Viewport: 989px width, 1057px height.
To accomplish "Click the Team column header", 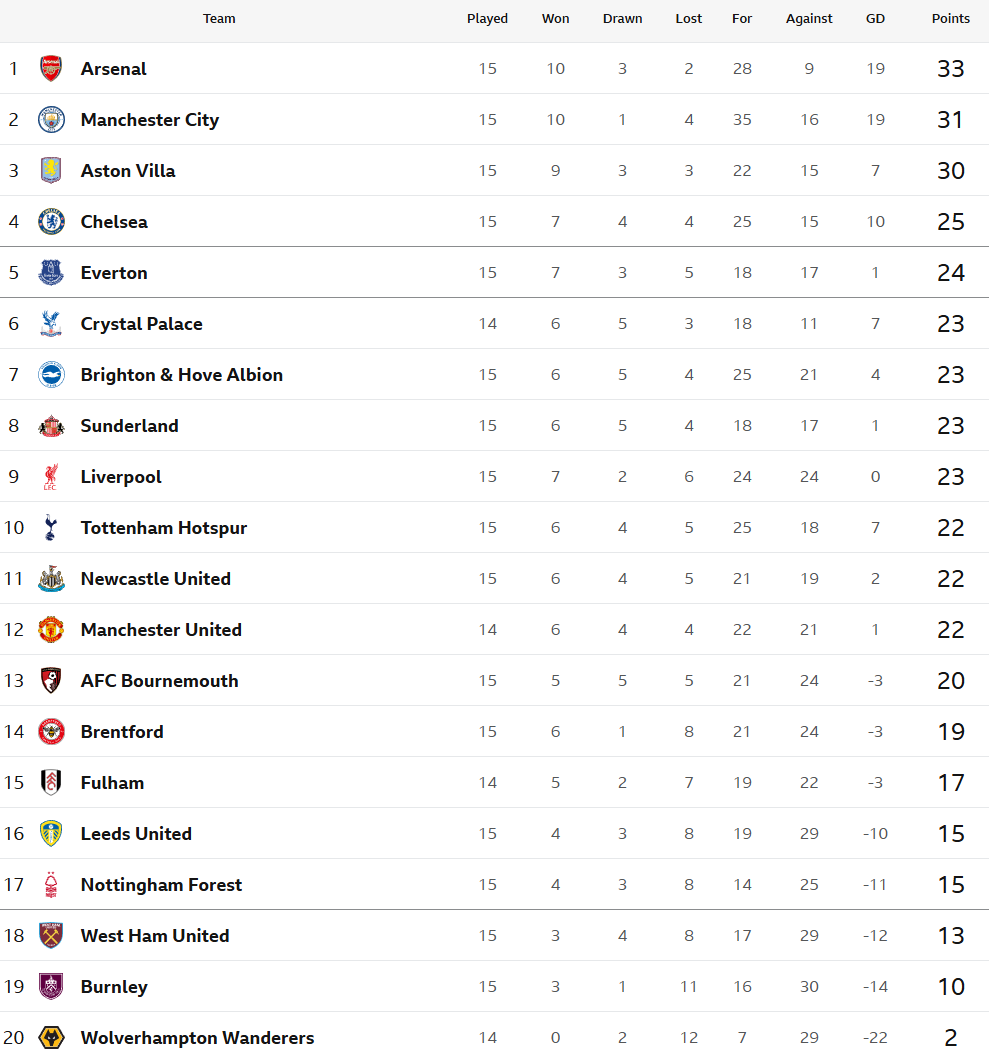I will coord(219,19).
